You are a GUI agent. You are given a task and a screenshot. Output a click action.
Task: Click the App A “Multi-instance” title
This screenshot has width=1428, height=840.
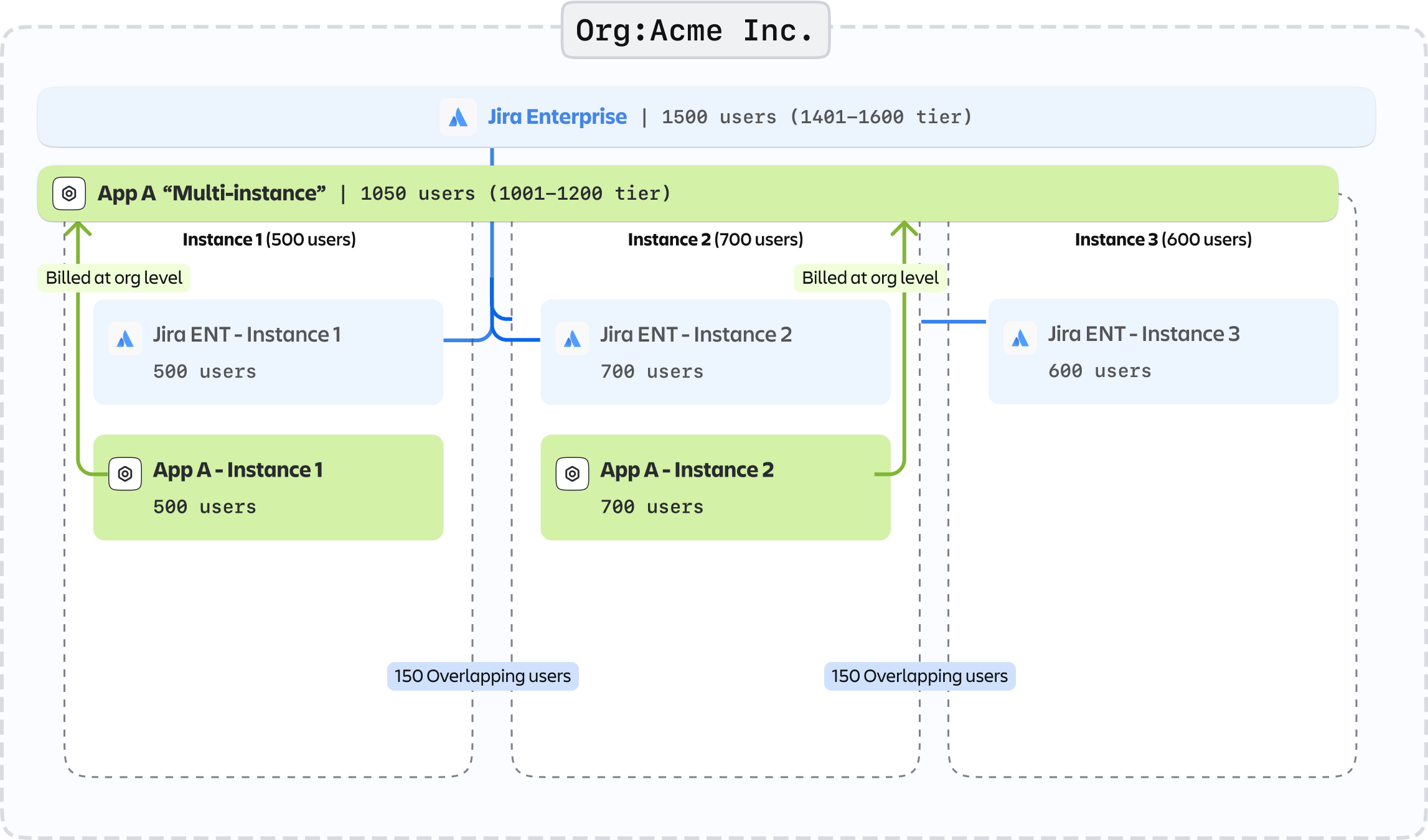pos(212,194)
